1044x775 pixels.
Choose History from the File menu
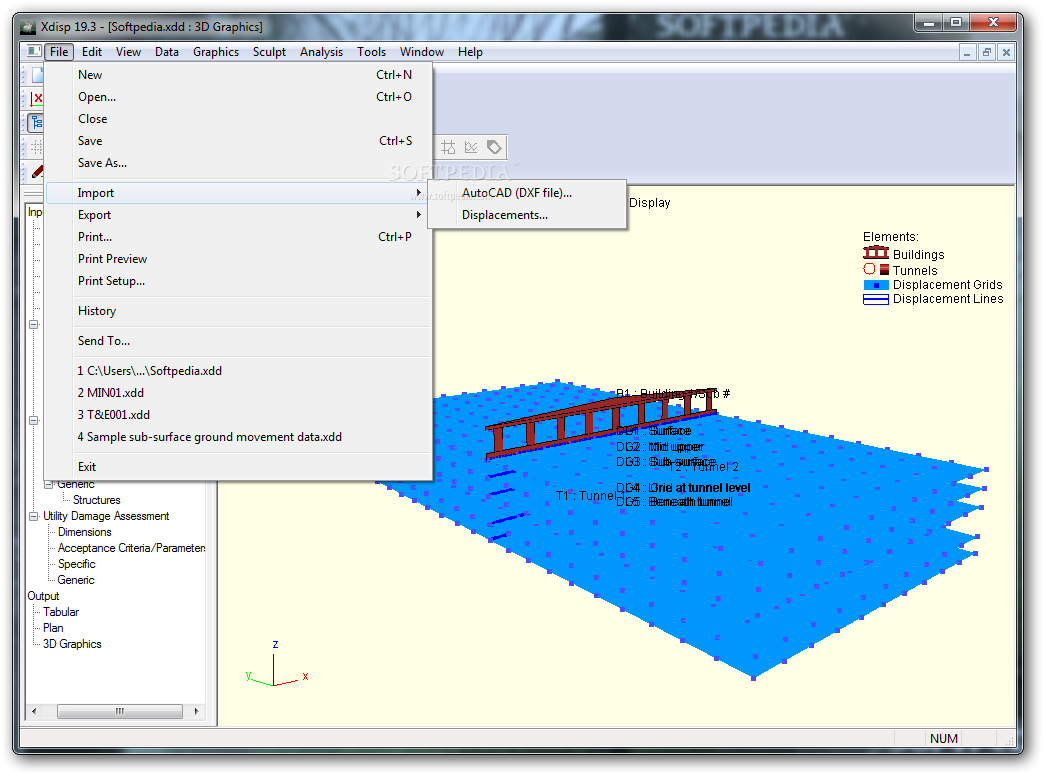[x=240, y=310]
